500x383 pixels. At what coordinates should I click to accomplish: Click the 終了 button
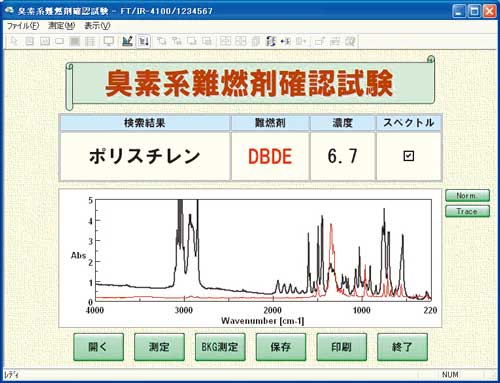point(402,347)
